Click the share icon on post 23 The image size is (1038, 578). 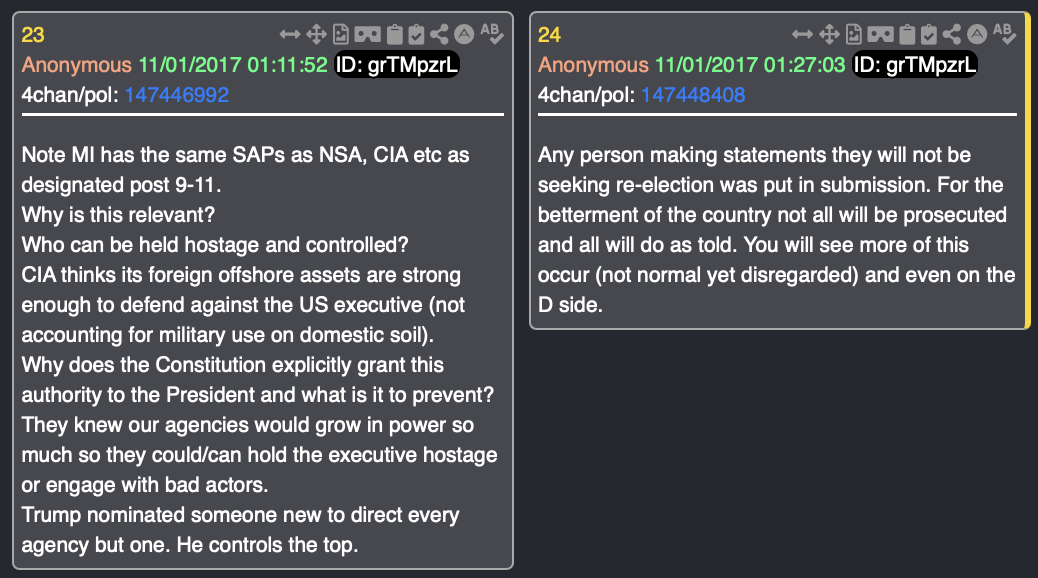tap(439, 34)
